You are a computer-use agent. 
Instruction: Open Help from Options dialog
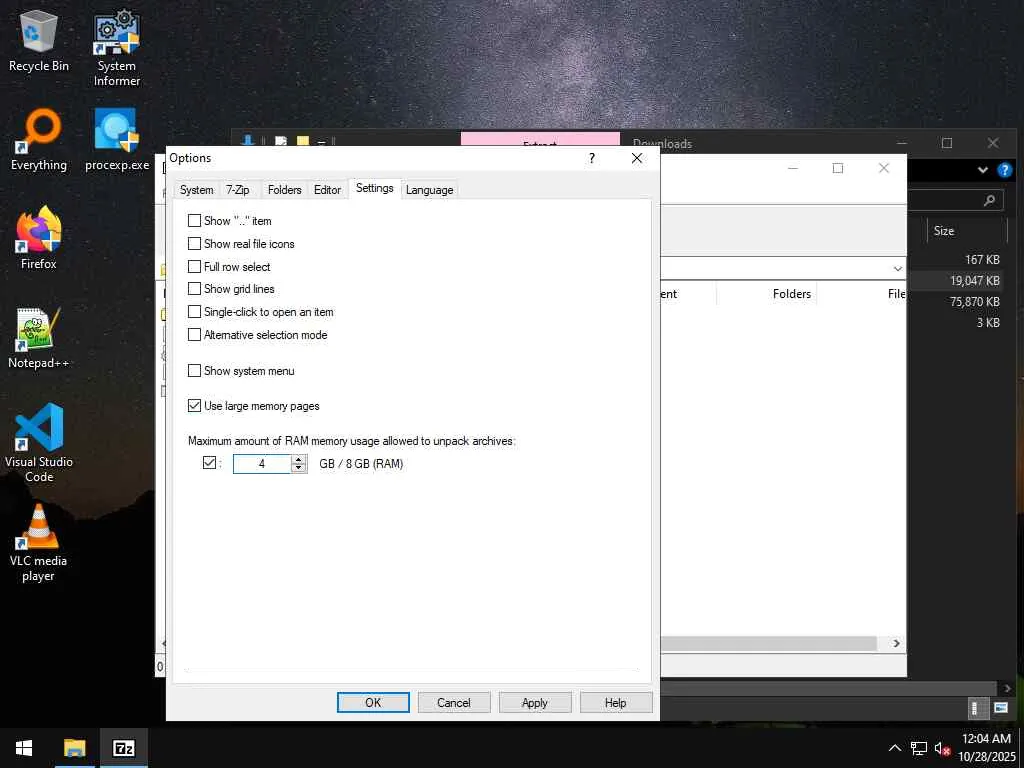(615, 703)
